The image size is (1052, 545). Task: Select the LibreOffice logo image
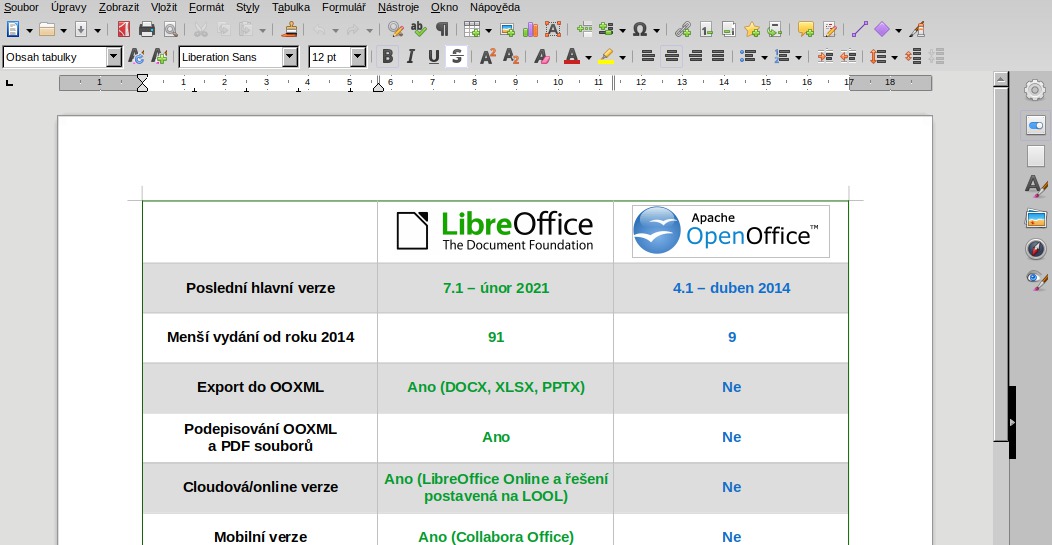495,231
